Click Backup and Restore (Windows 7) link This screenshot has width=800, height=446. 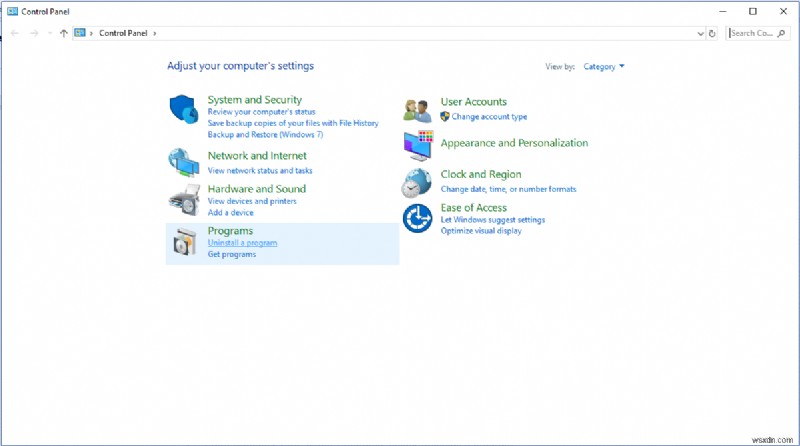point(265,134)
